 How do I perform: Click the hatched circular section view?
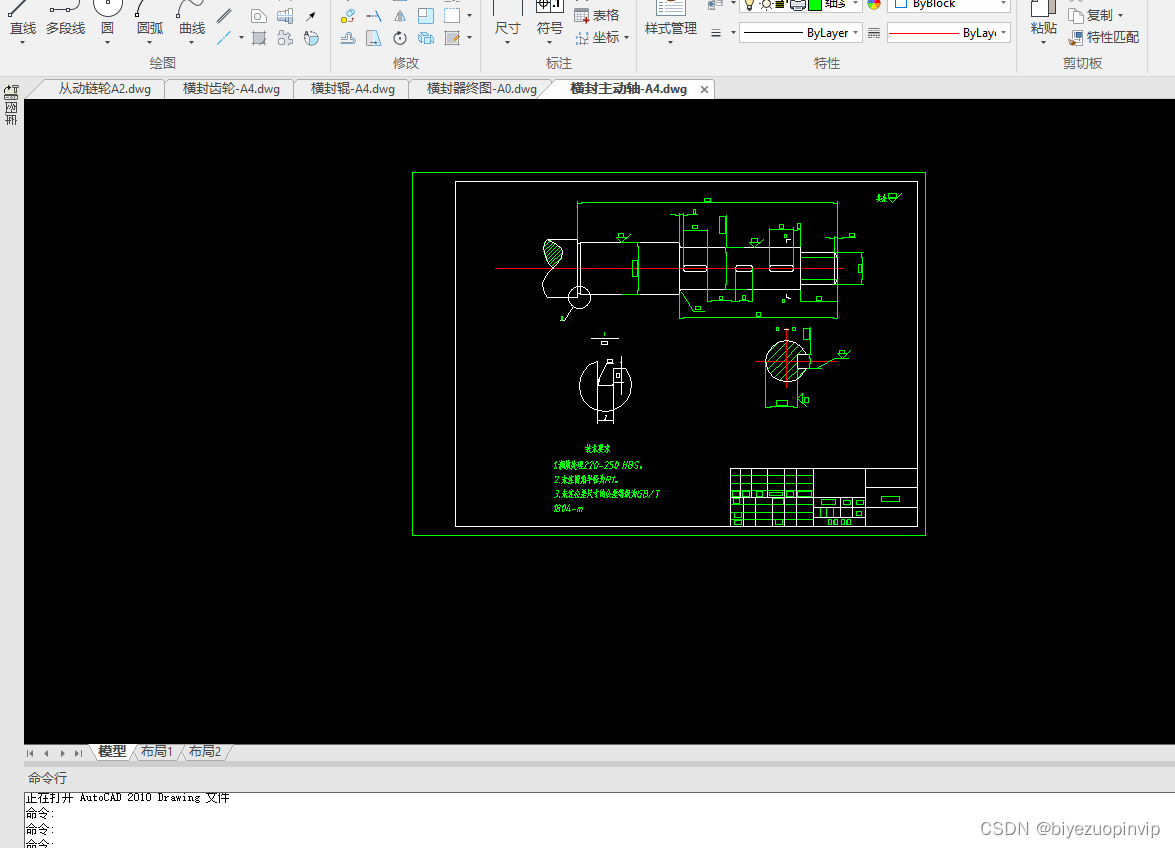coord(785,361)
